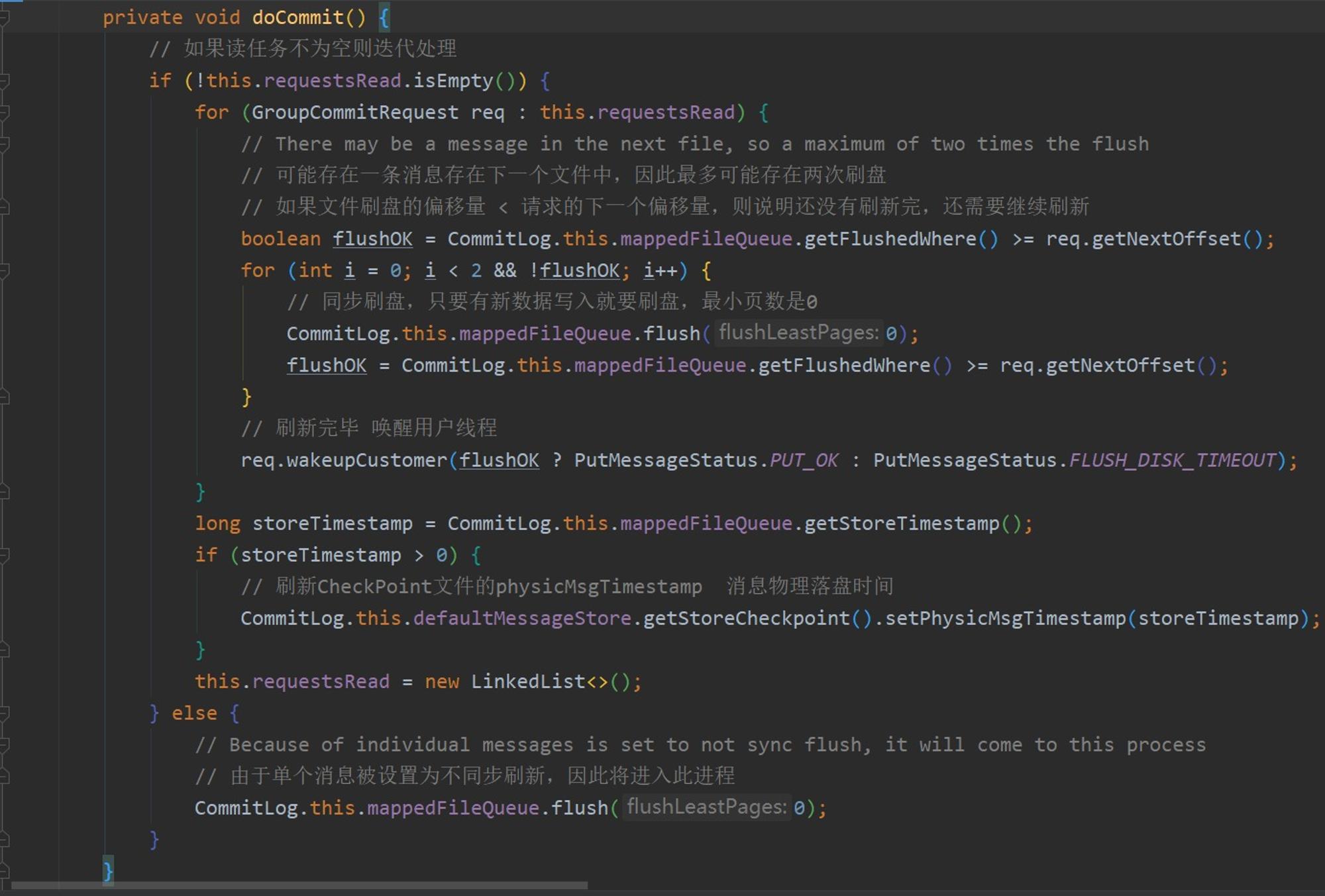Click comment 刷新CheckPoint文件的physicMsgTimestamp

coord(471,587)
